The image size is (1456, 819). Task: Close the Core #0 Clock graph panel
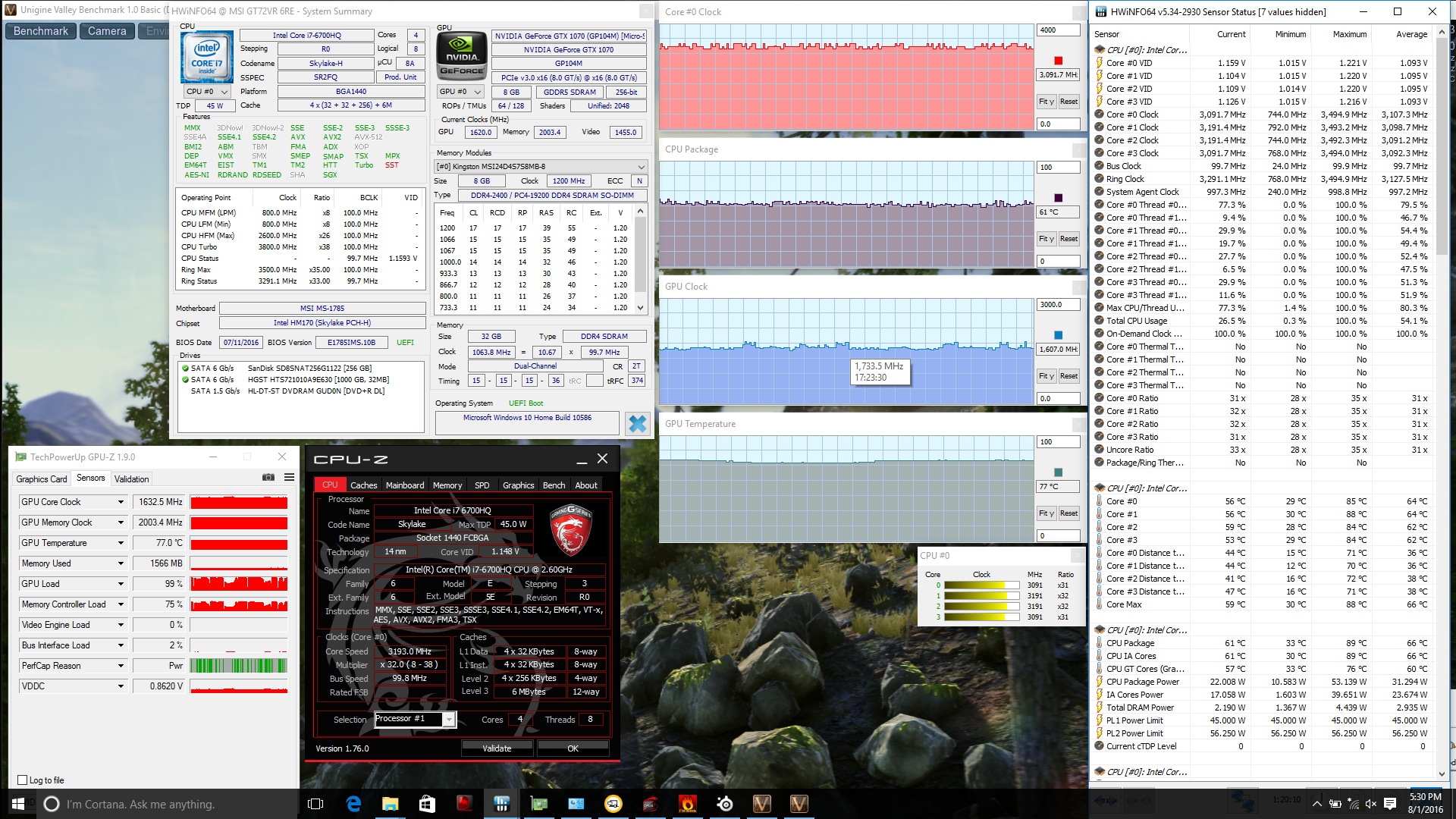coord(1079,12)
